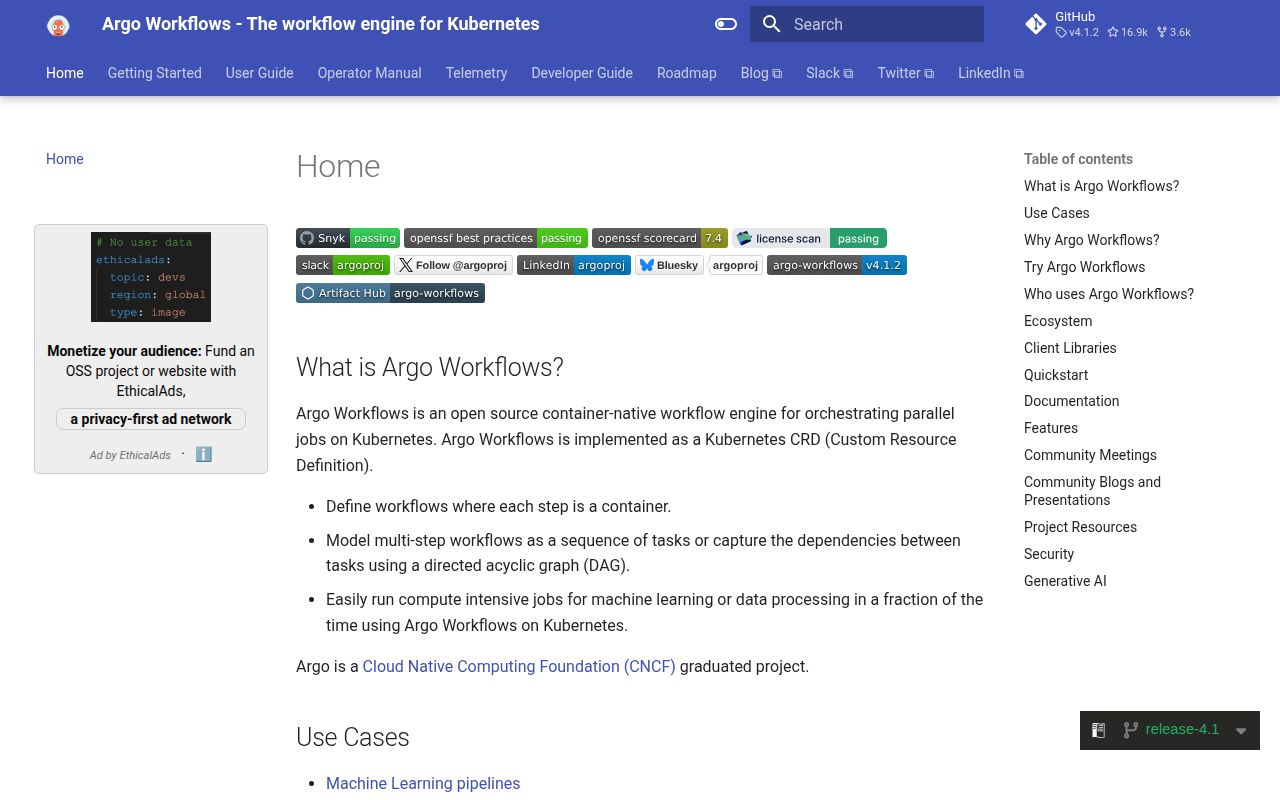
Task: Click the v4.1.2 tag in GitHub info
Action: (x=1078, y=32)
